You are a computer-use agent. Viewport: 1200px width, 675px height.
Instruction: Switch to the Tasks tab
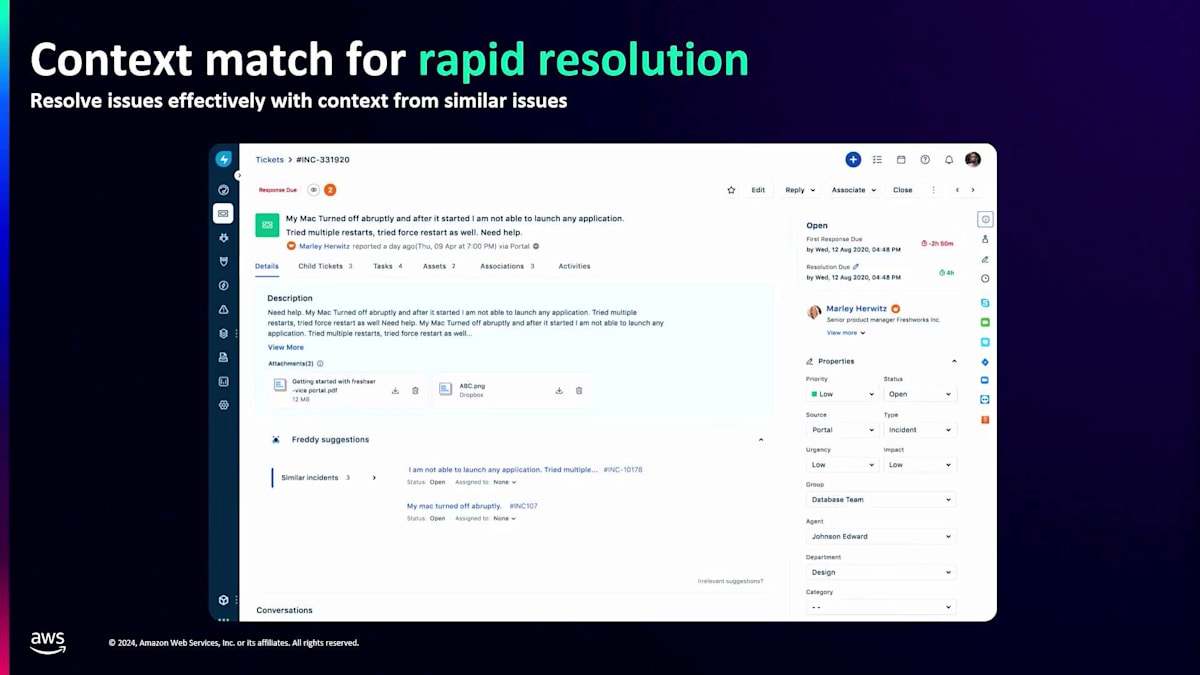(388, 266)
